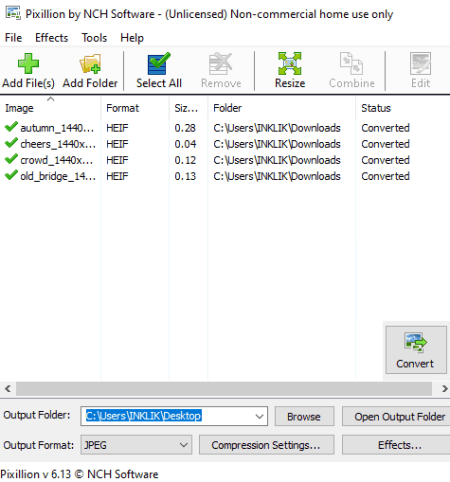
Task: Click the Browse button
Action: pos(304,416)
